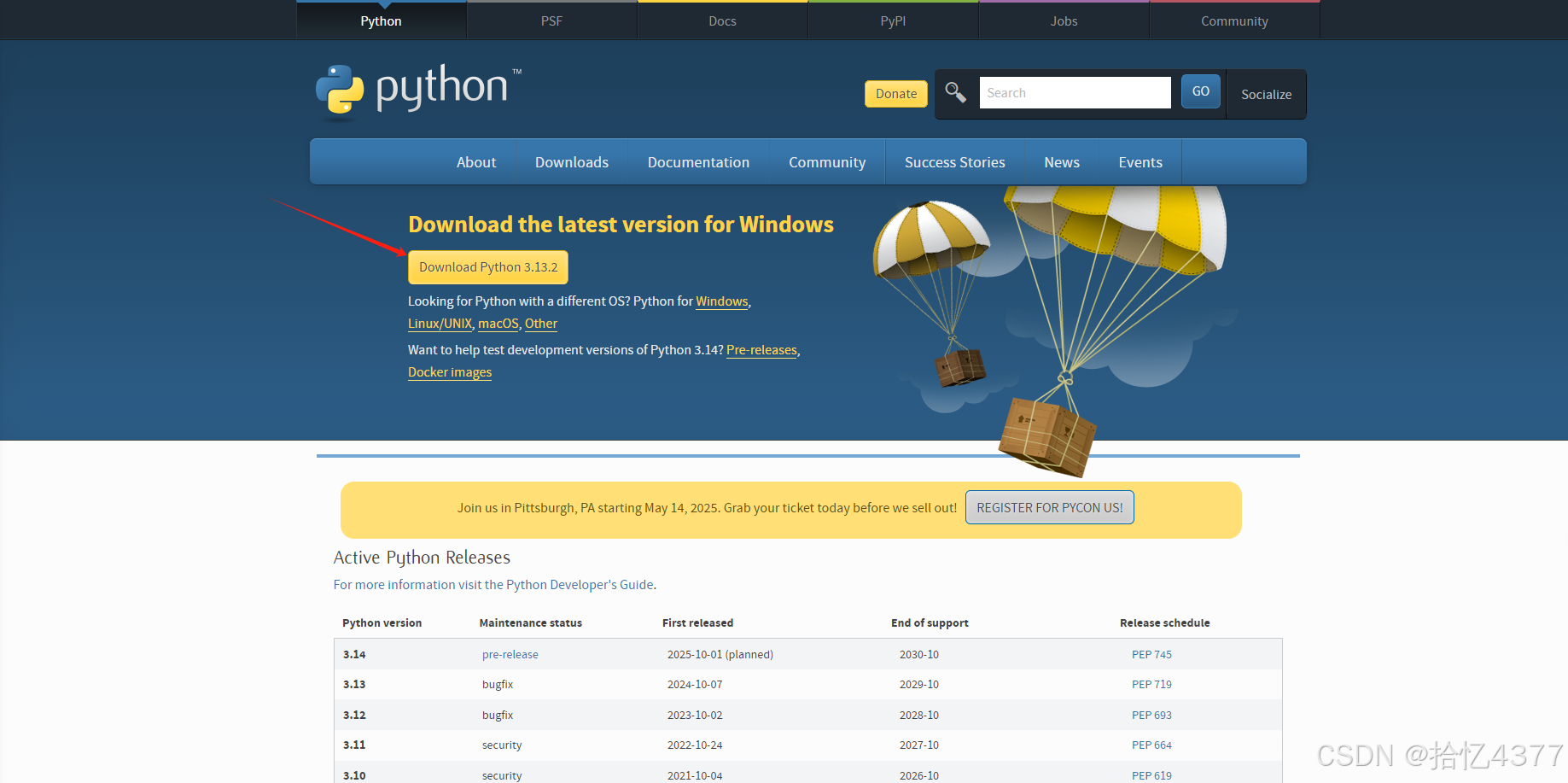Click the GO search button
Image resolution: width=1568 pixels, height=783 pixels.
click(1200, 91)
